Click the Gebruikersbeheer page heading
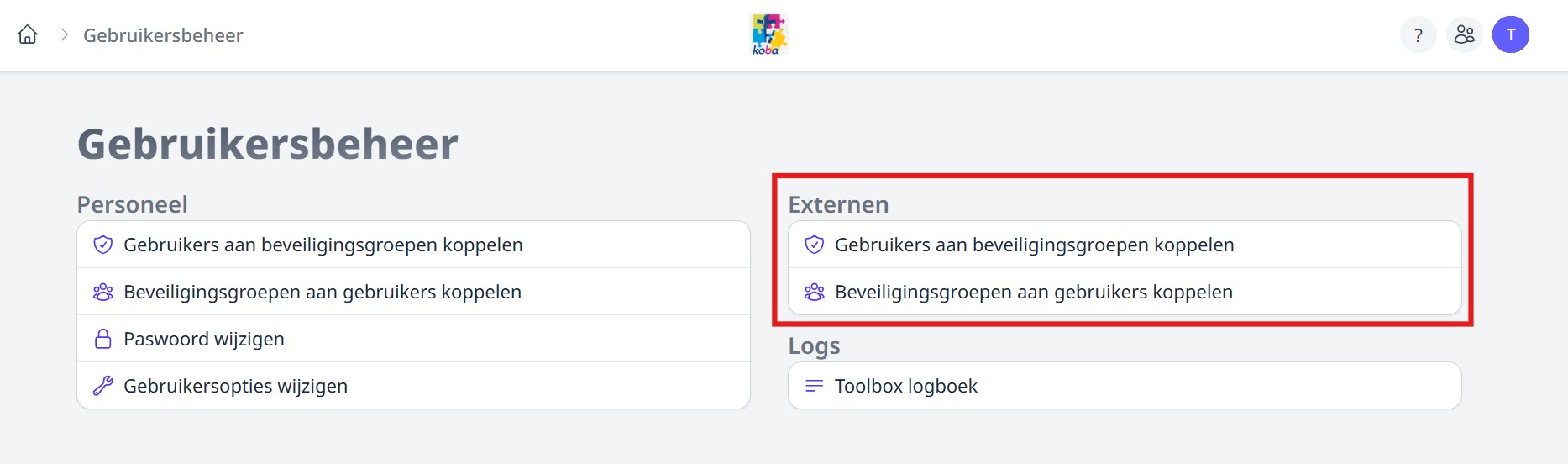Viewport: 1568px width, 464px height. (x=267, y=144)
